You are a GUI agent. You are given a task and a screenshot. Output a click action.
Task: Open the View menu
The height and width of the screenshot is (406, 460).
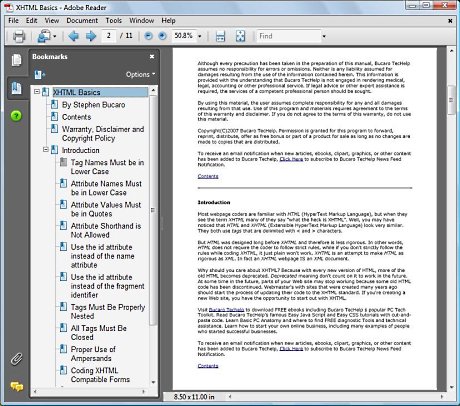click(52, 21)
